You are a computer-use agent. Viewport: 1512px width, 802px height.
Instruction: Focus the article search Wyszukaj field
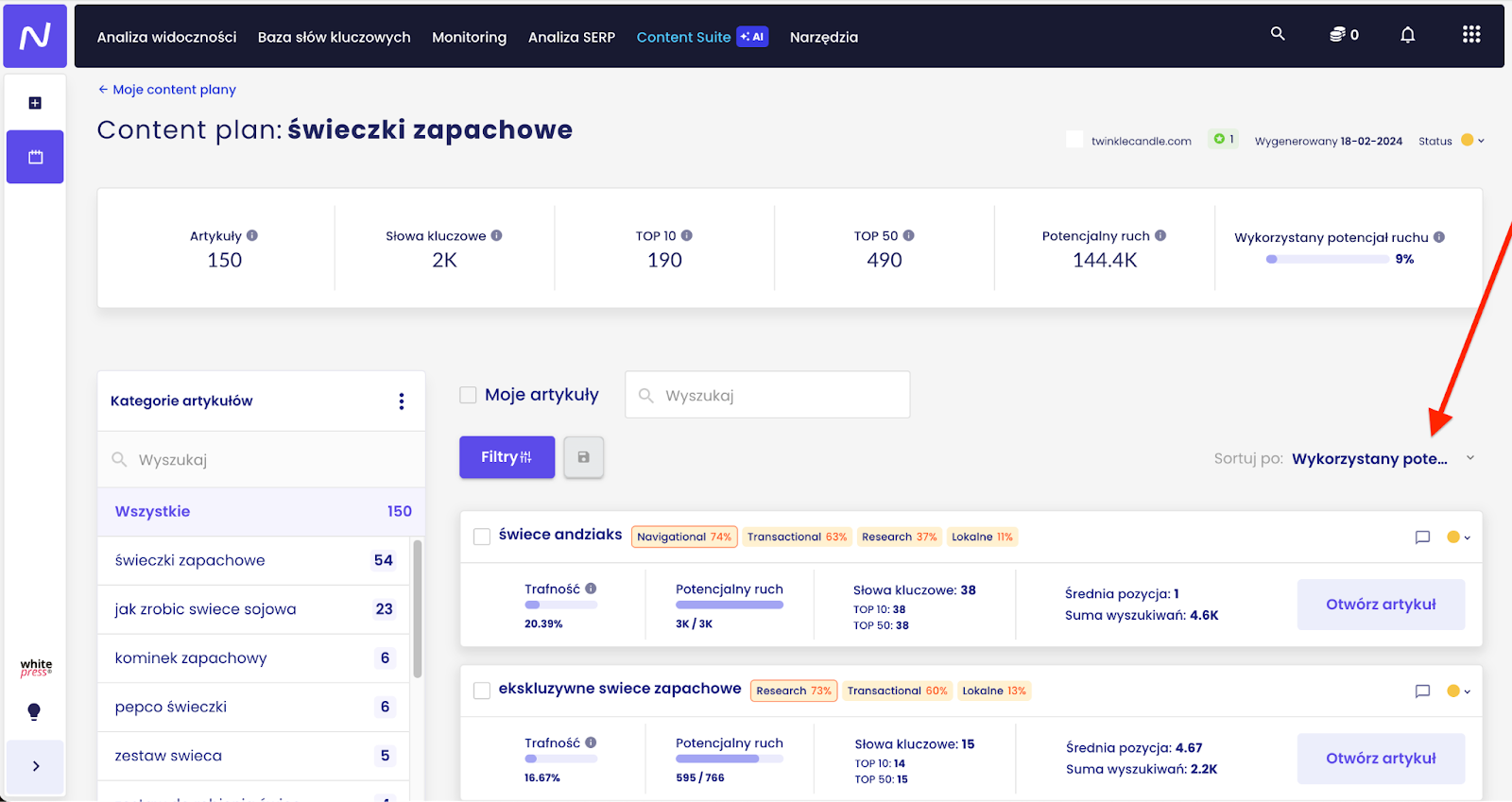point(767,395)
